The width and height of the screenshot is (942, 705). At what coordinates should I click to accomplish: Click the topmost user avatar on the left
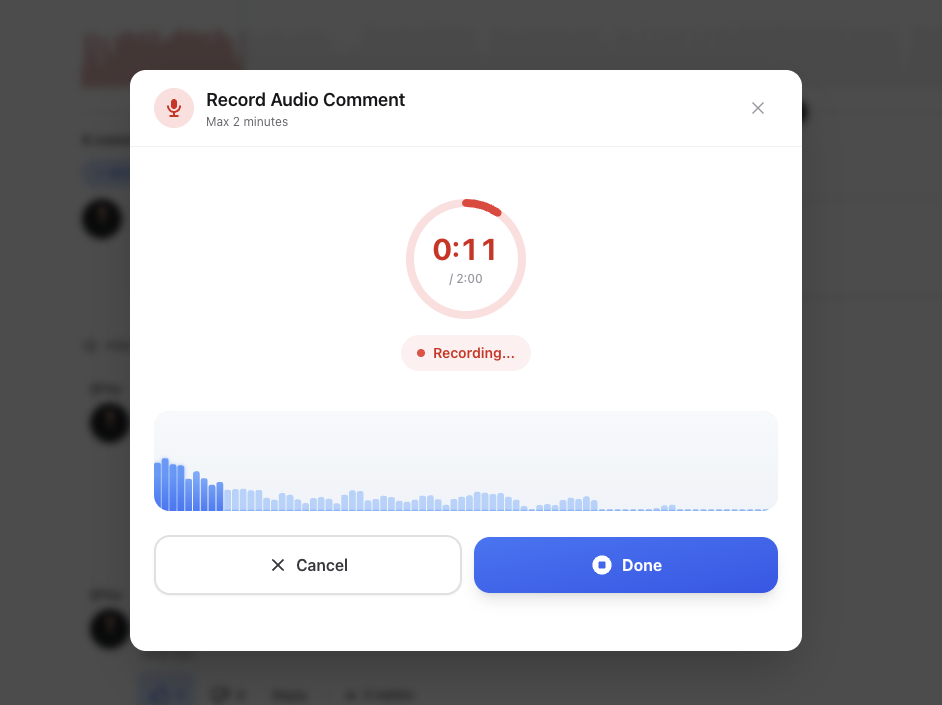[101, 218]
